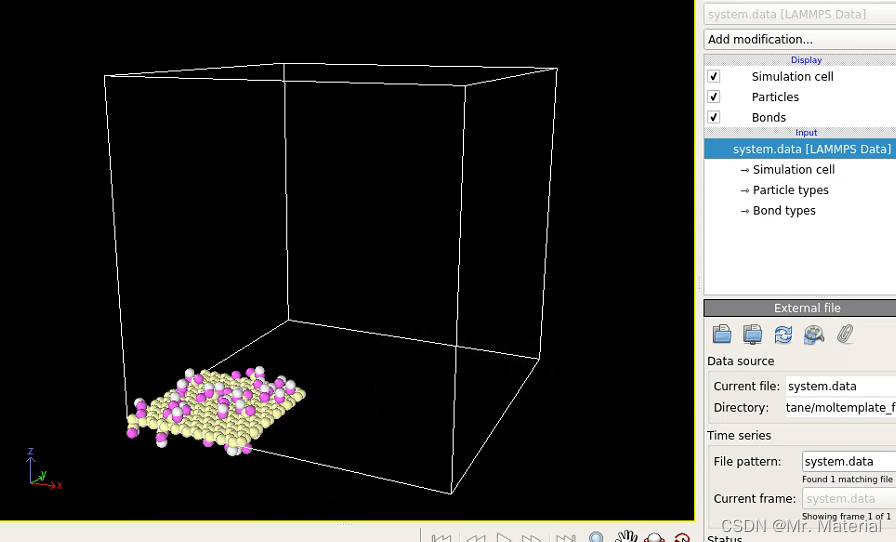Click the Current file field showing system.data

tap(841, 386)
